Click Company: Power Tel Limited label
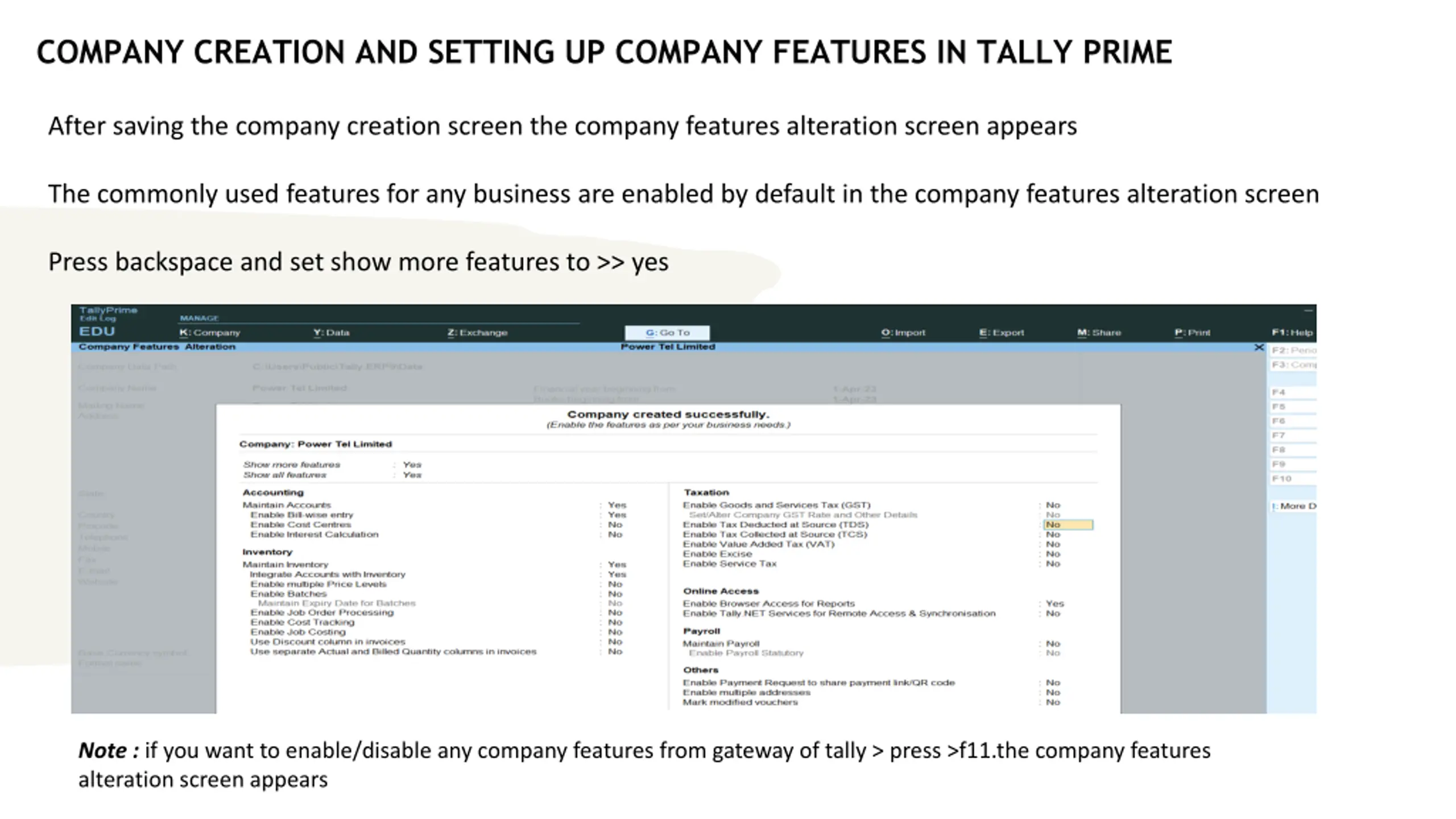 click(x=316, y=444)
